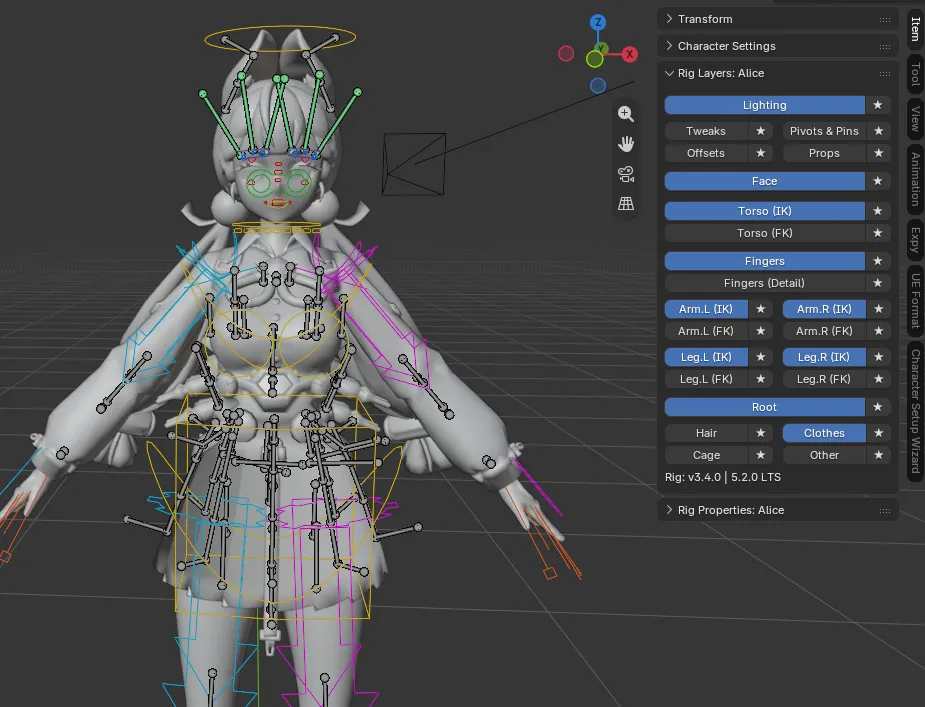Click Rig Layers: Alice panel drag handle dots
Image resolution: width=925 pixels, height=707 pixels.
(x=885, y=74)
